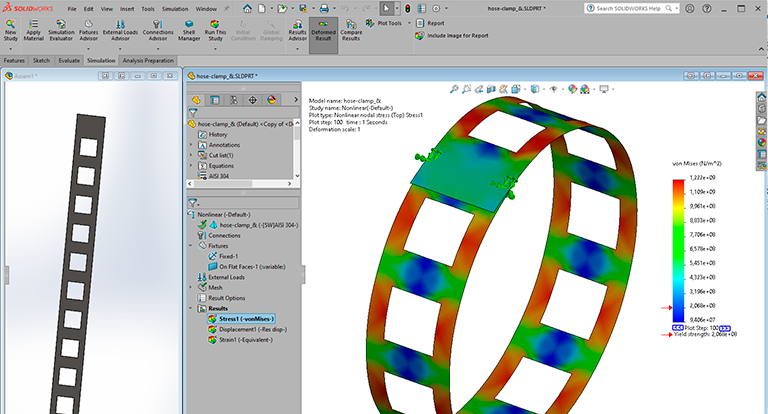Open the Apply Material tool

tap(34, 24)
